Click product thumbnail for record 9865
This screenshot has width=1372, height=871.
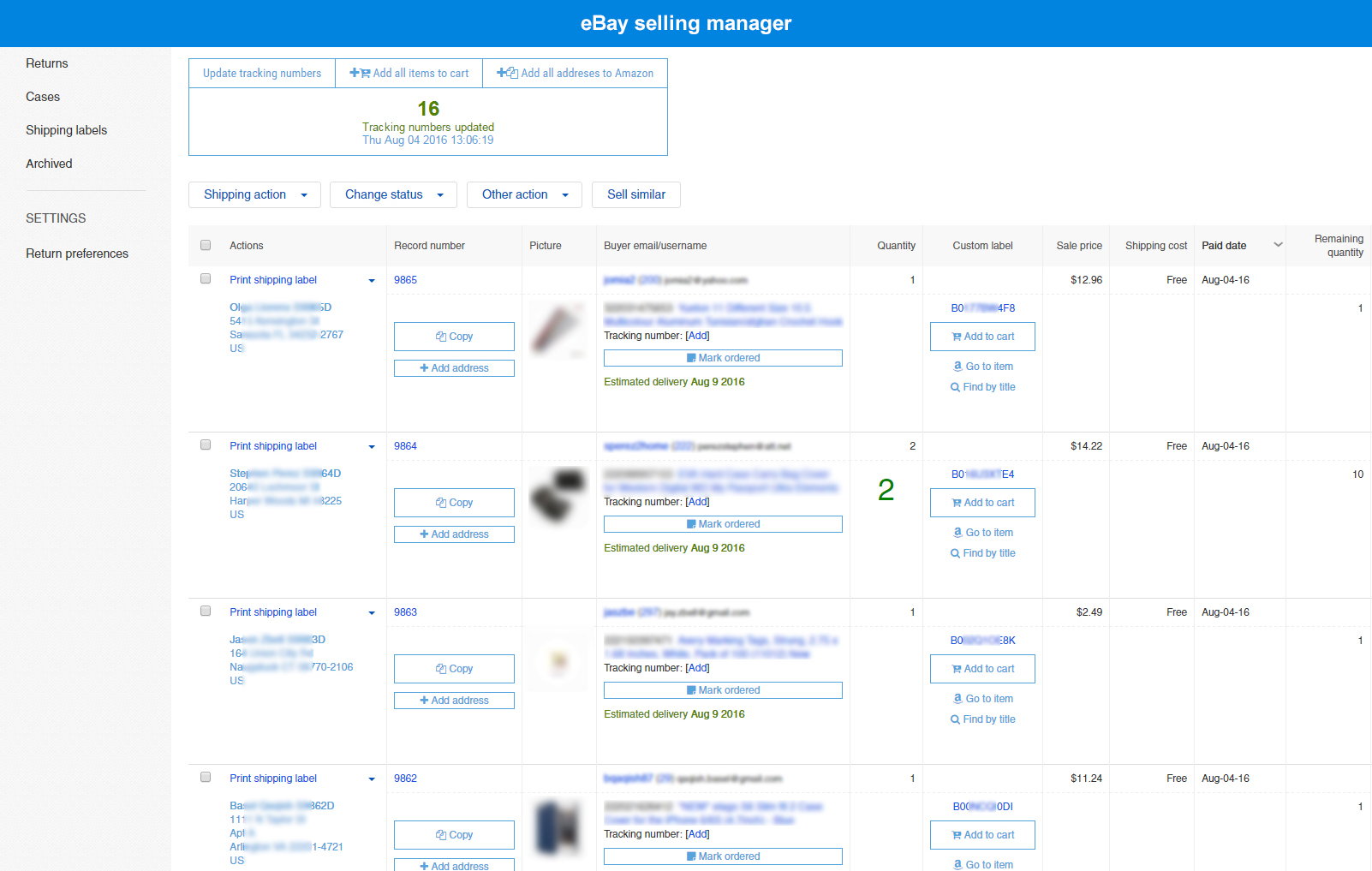coord(558,331)
